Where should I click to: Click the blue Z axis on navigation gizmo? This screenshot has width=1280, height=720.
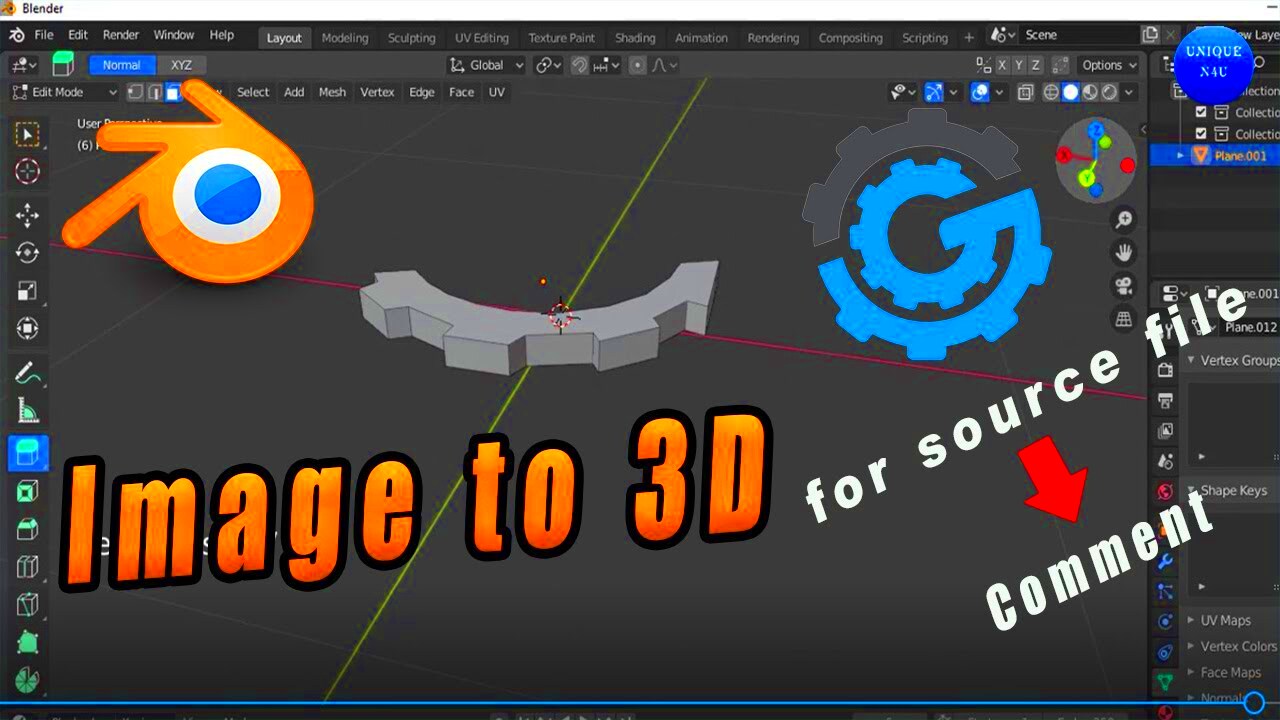tap(1096, 130)
